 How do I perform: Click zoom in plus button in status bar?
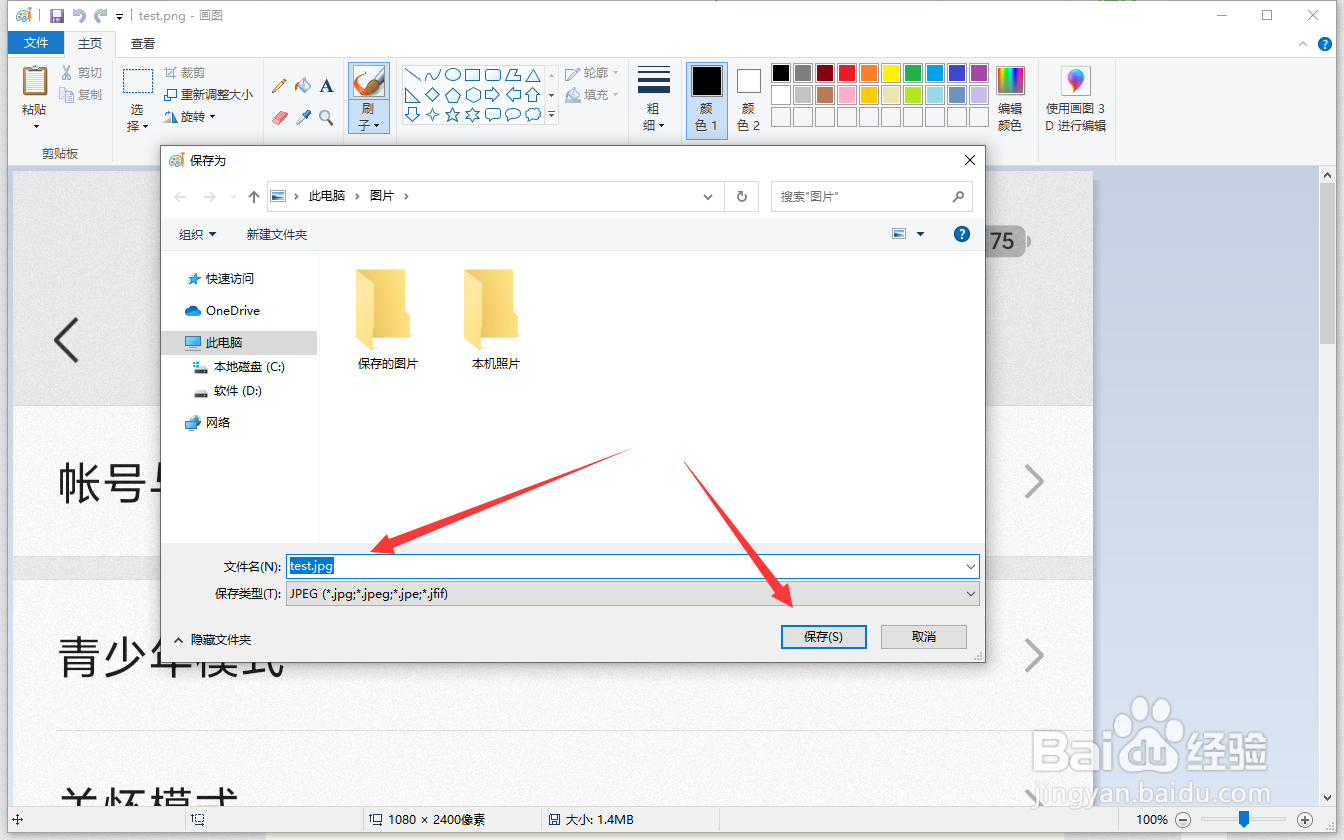[1305, 820]
